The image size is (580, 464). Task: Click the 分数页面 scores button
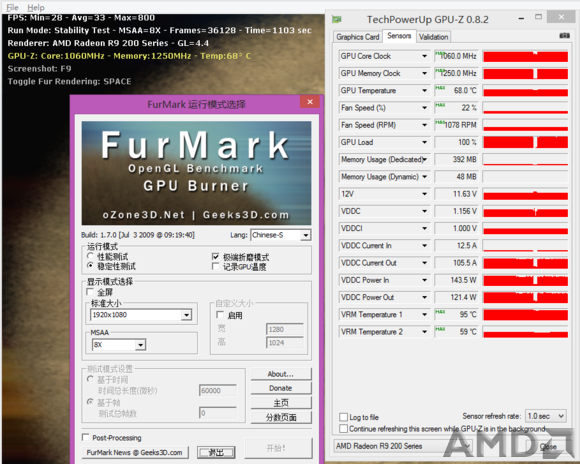(x=281, y=417)
